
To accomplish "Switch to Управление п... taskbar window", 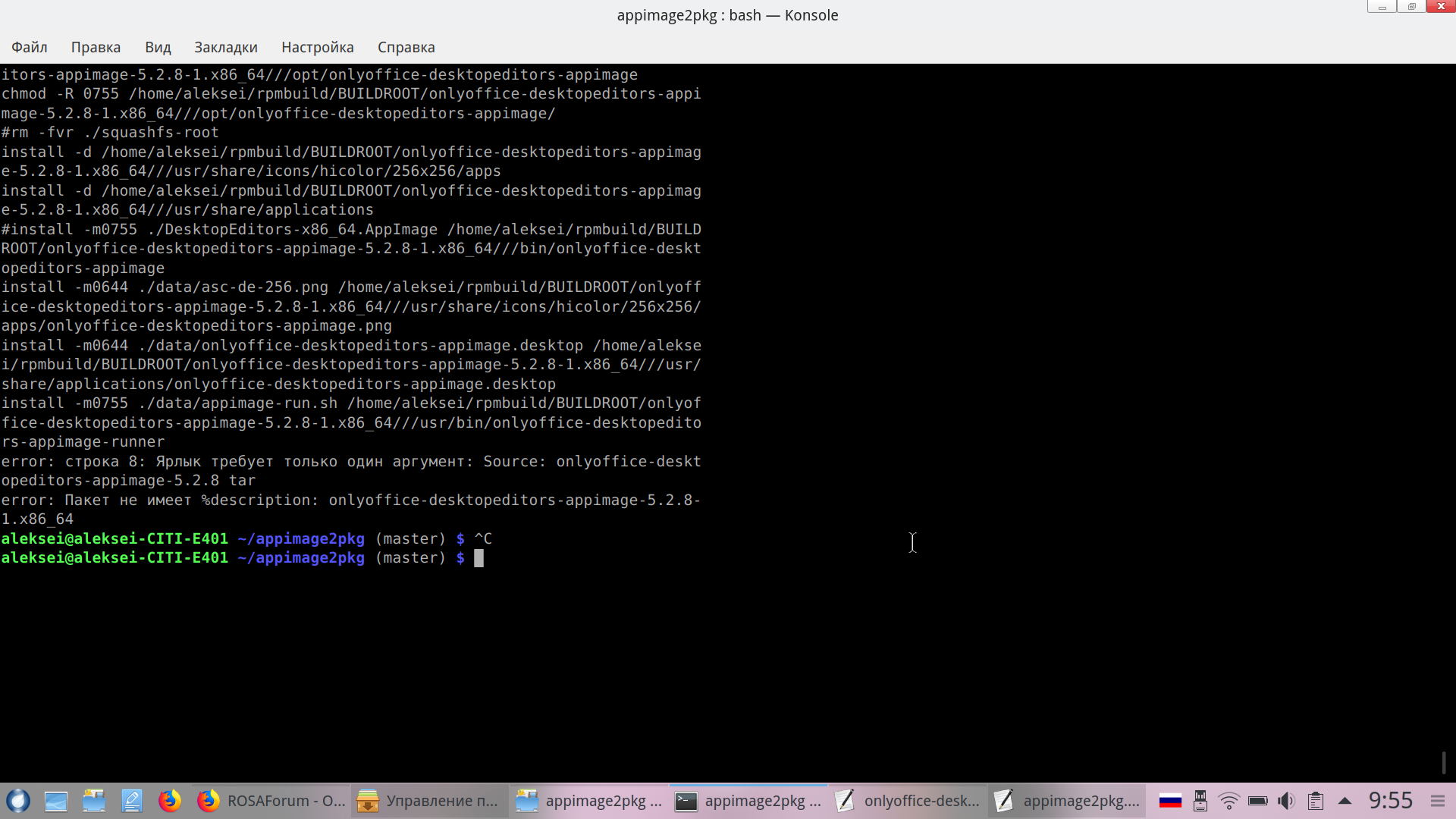I will point(428,801).
